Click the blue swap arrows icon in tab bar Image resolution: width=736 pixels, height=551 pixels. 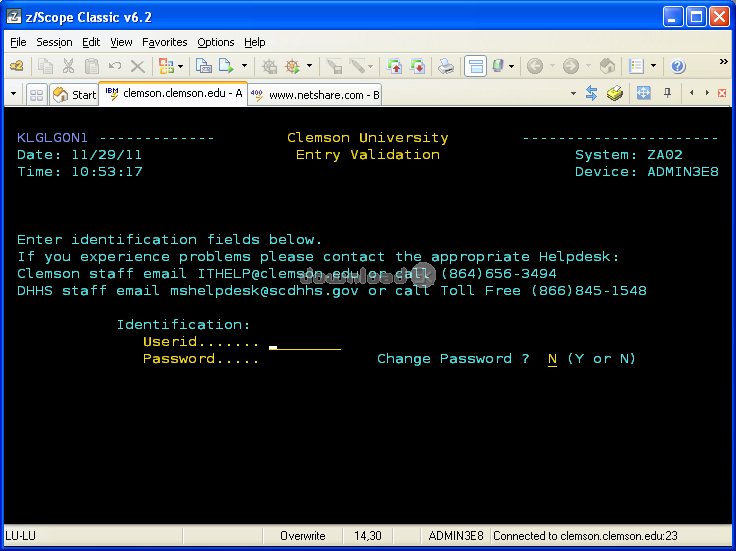coord(591,93)
